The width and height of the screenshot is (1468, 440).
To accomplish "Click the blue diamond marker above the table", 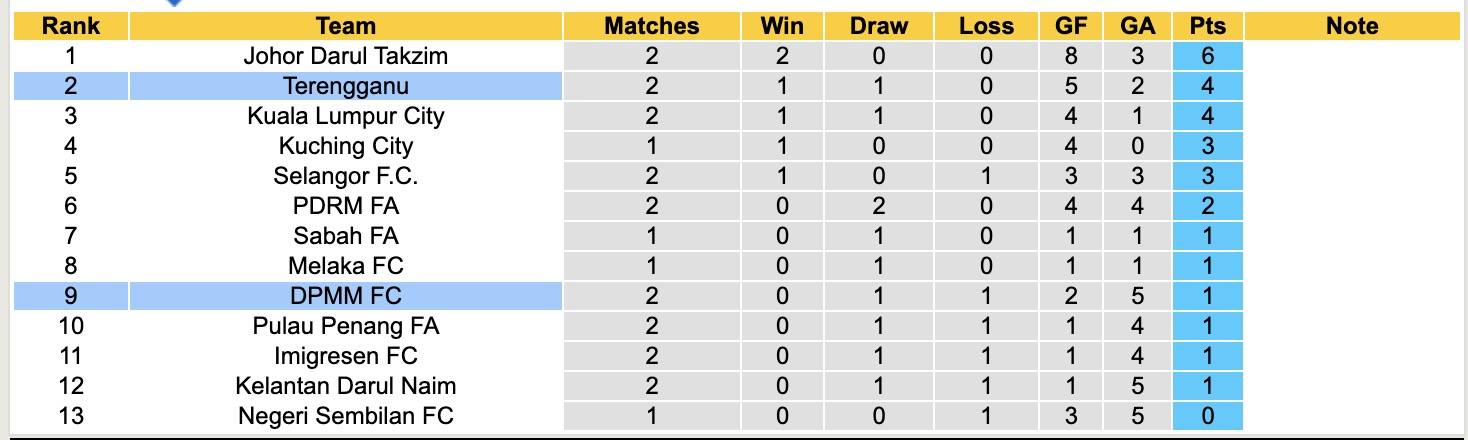I will click(x=174, y=3).
